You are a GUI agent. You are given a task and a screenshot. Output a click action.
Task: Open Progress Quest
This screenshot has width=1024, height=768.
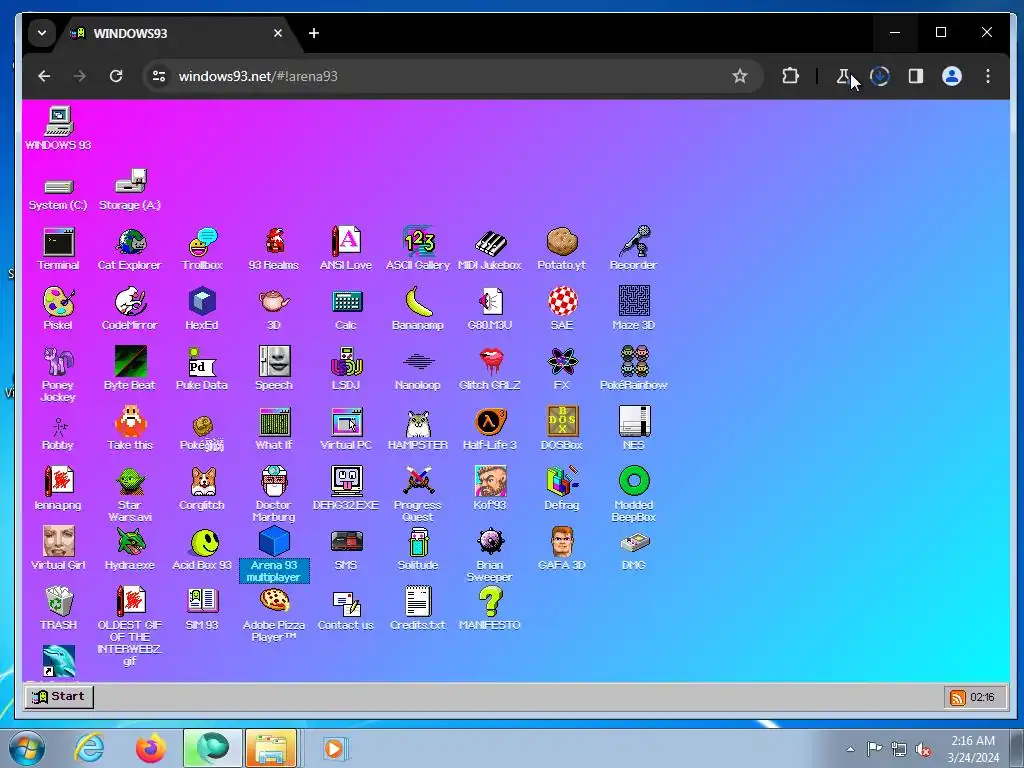[x=418, y=494]
